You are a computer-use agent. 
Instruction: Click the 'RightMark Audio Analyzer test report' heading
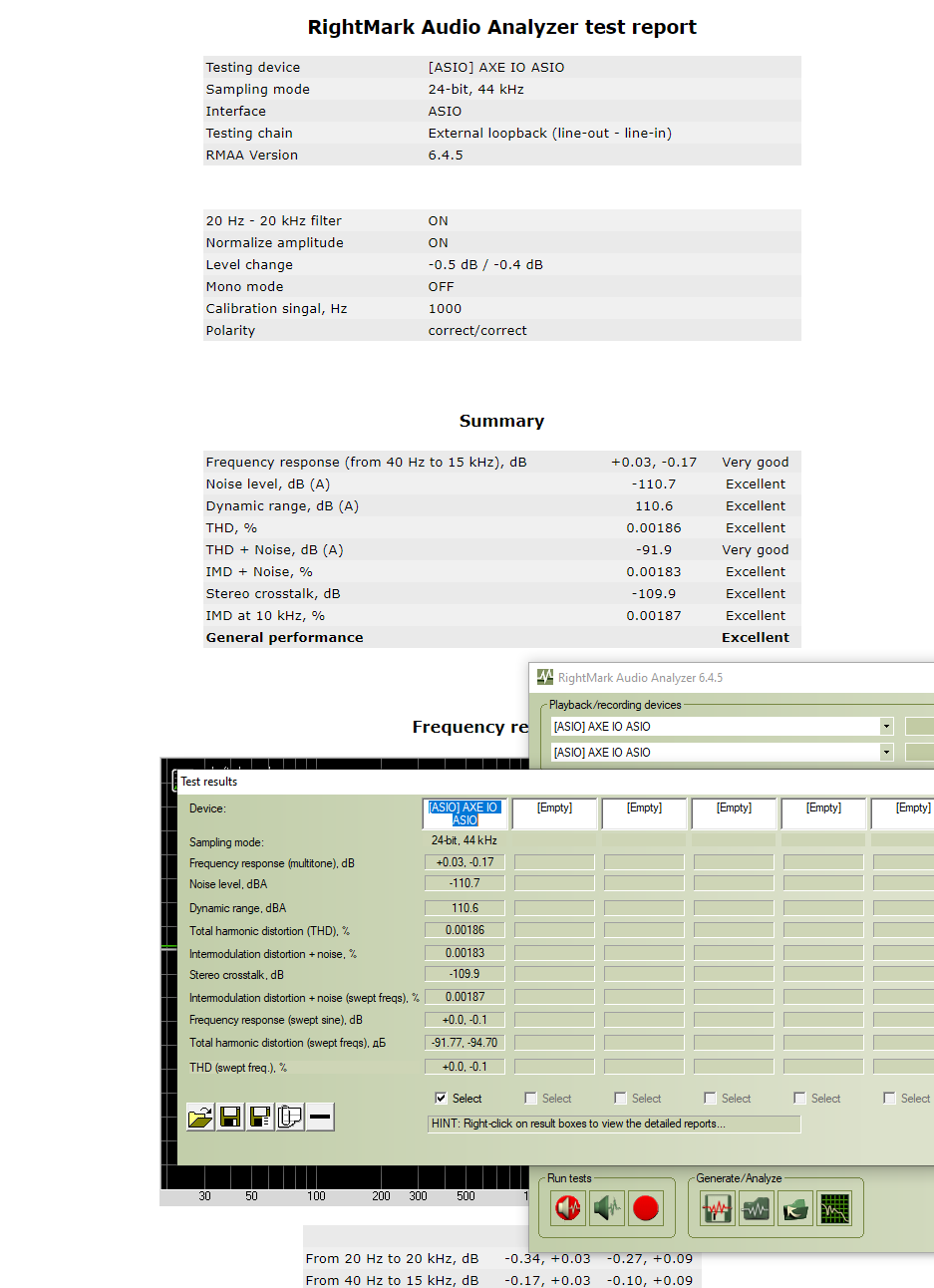tap(501, 27)
